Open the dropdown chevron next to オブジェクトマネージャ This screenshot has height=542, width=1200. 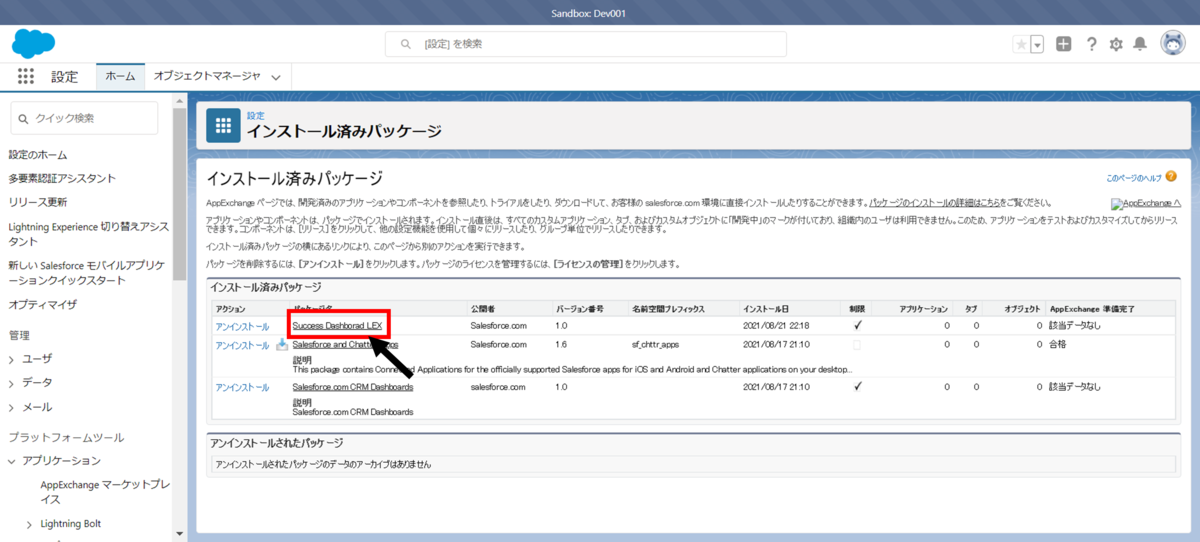tap(276, 77)
